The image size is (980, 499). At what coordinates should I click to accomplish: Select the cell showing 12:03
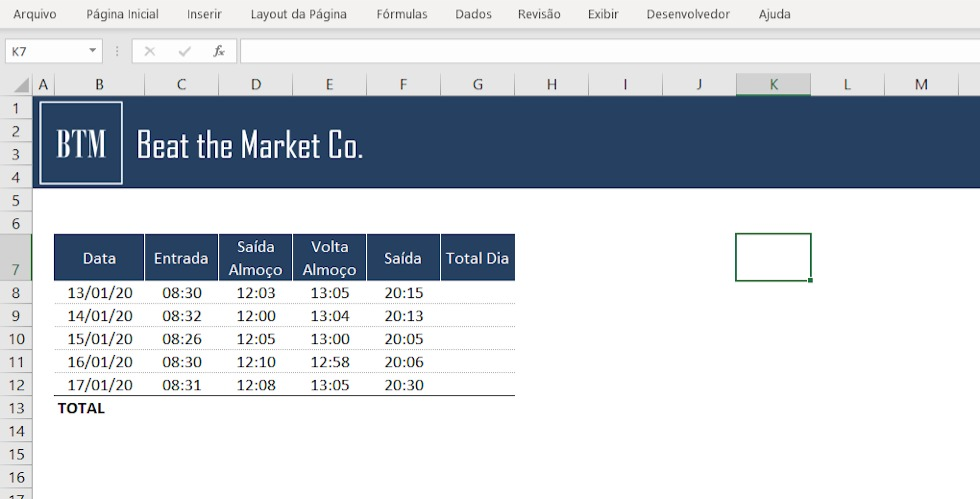click(x=255, y=293)
